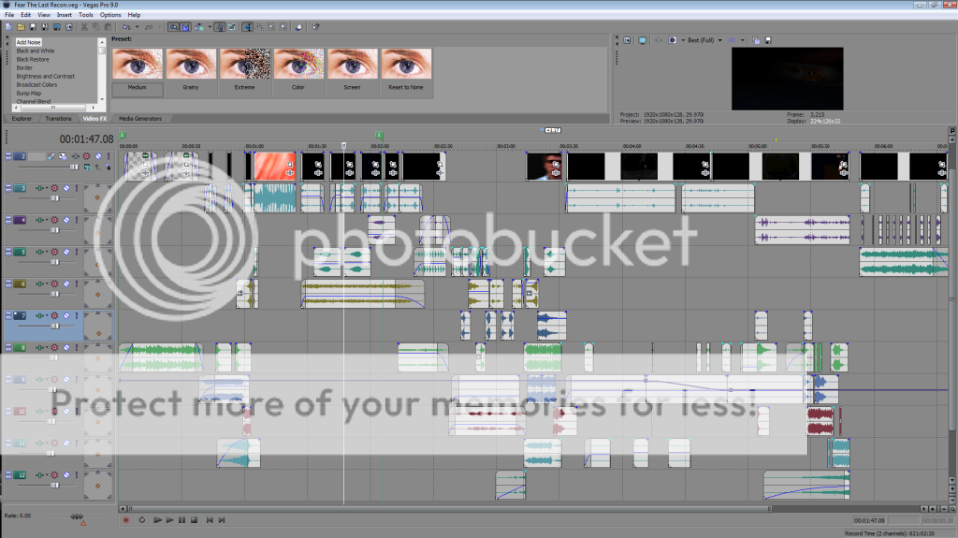Select Brightness and Contrast effect
Image resolution: width=958 pixels, height=538 pixels.
point(46,76)
